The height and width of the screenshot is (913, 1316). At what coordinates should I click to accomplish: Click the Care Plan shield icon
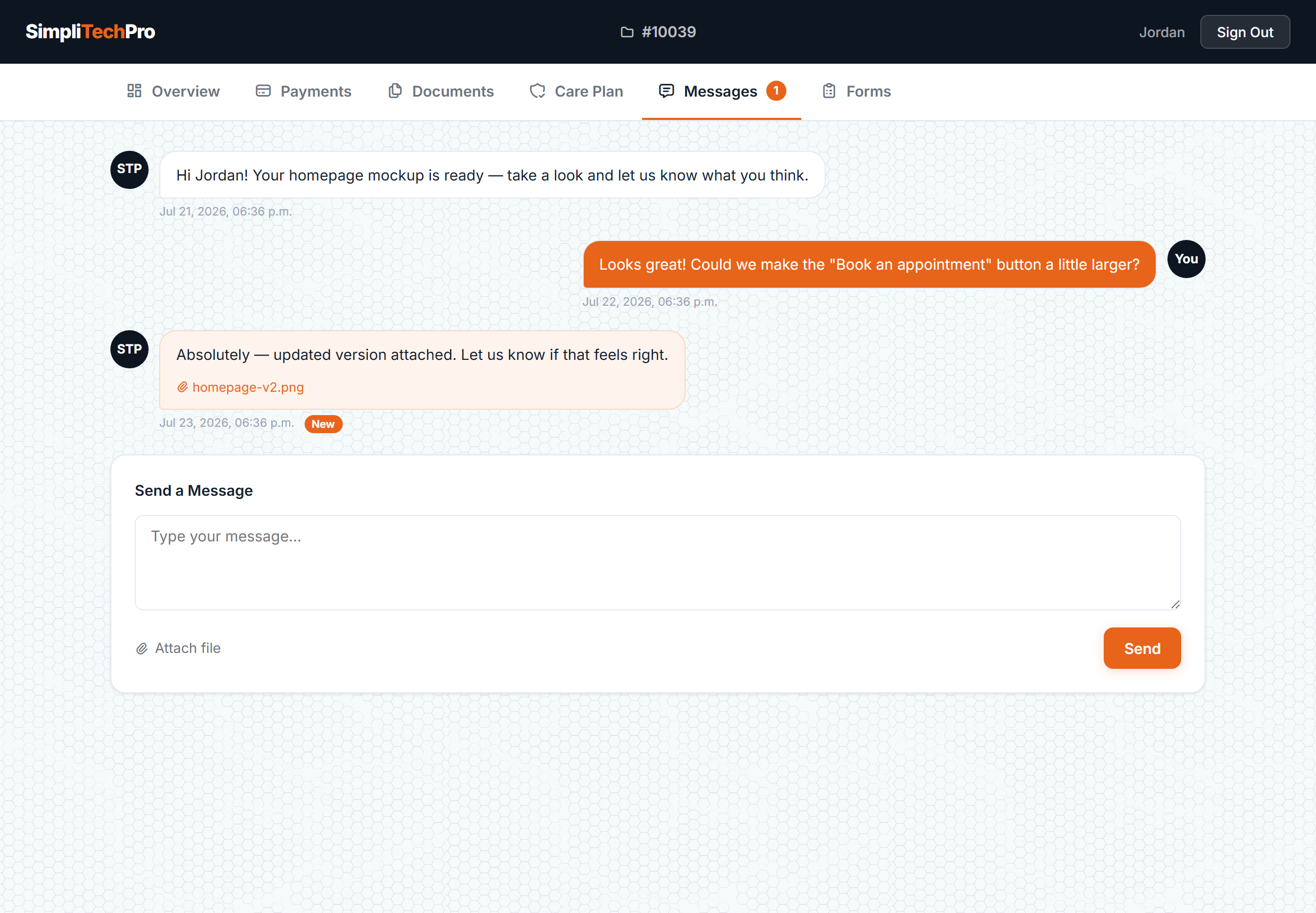pos(538,91)
